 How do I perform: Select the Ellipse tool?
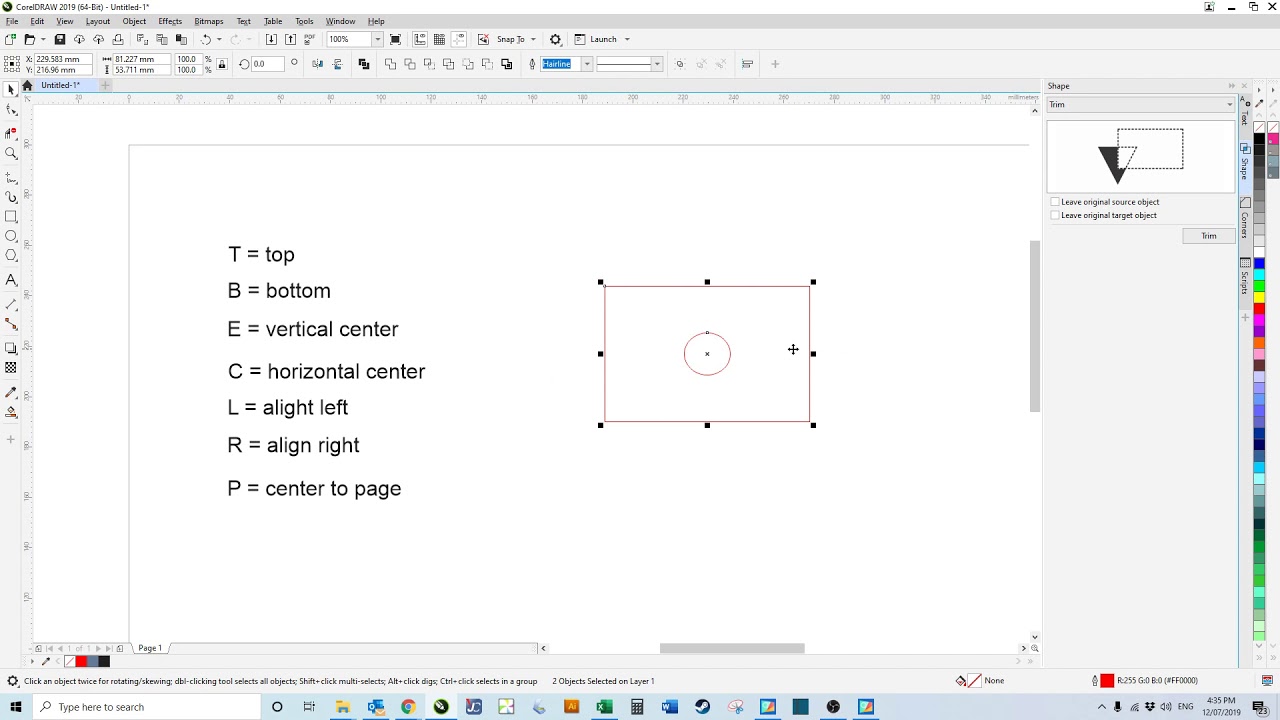point(11,237)
